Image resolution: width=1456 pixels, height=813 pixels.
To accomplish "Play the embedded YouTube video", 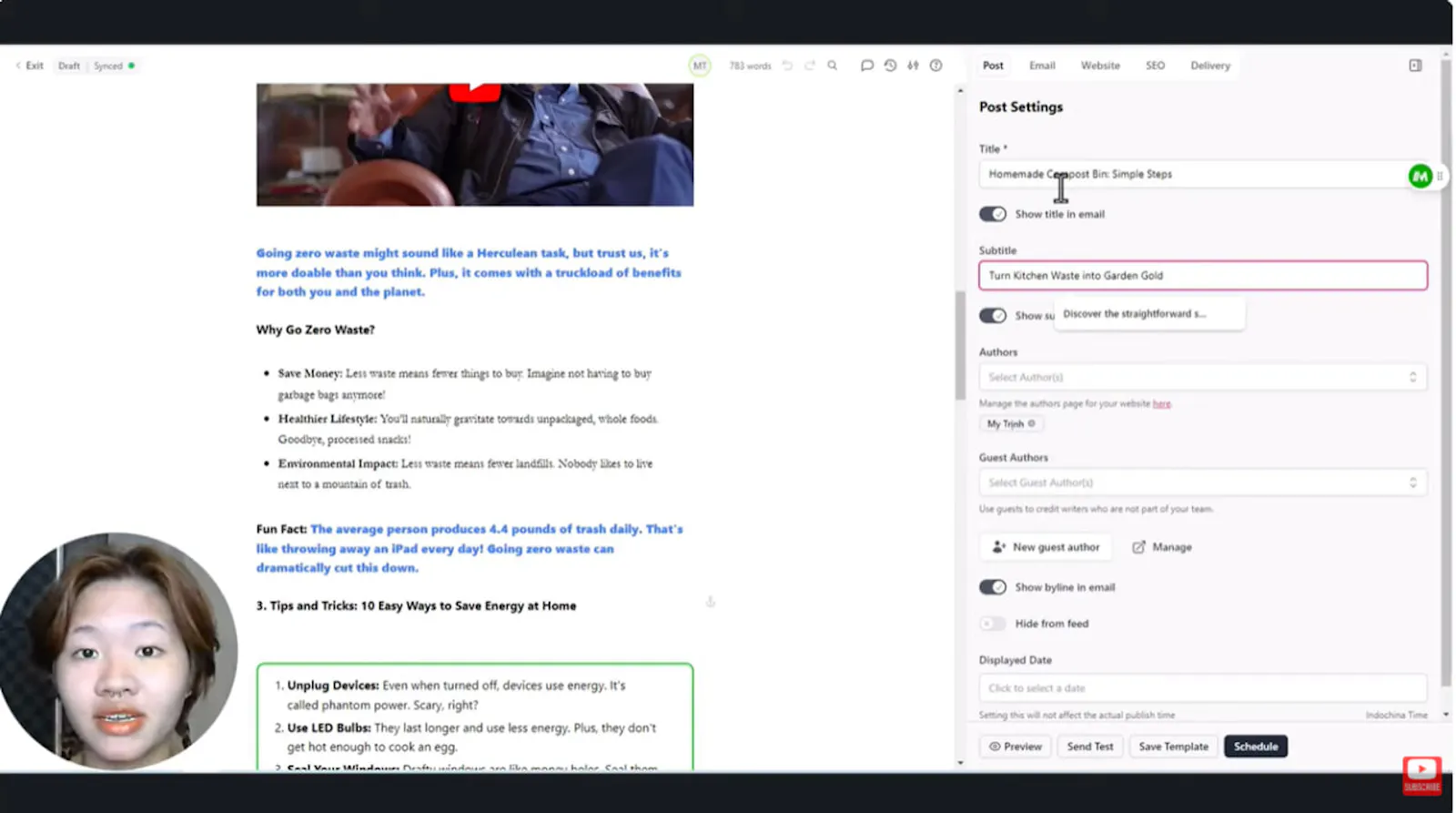I will (474, 91).
